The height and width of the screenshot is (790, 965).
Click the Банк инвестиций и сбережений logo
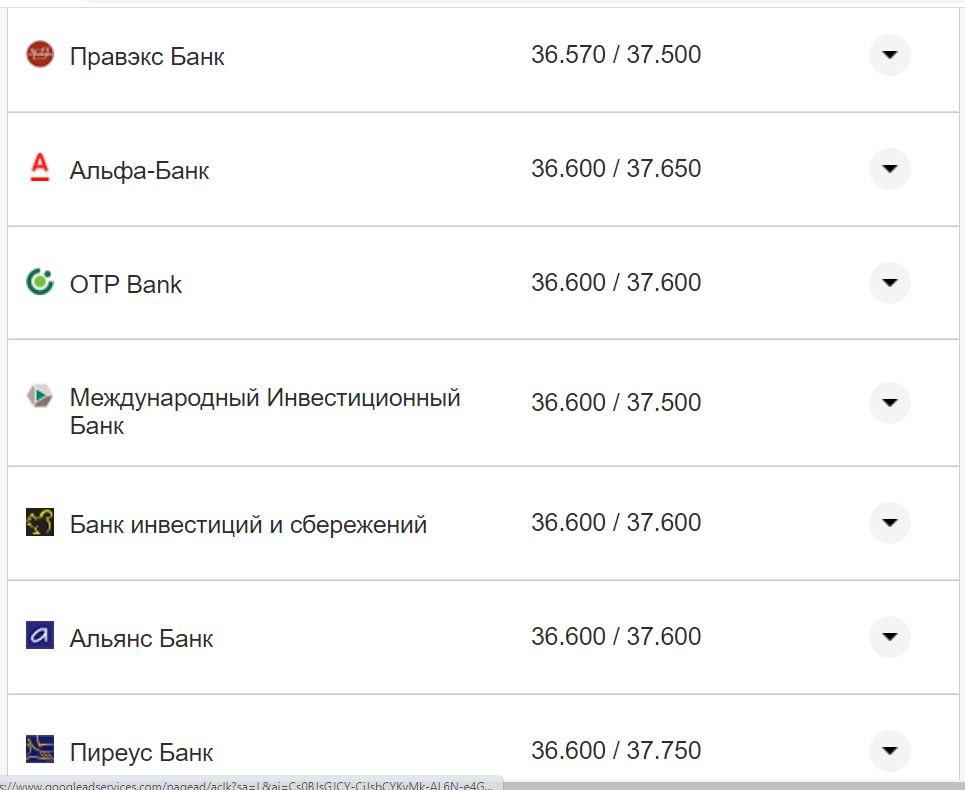(x=38, y=522)
